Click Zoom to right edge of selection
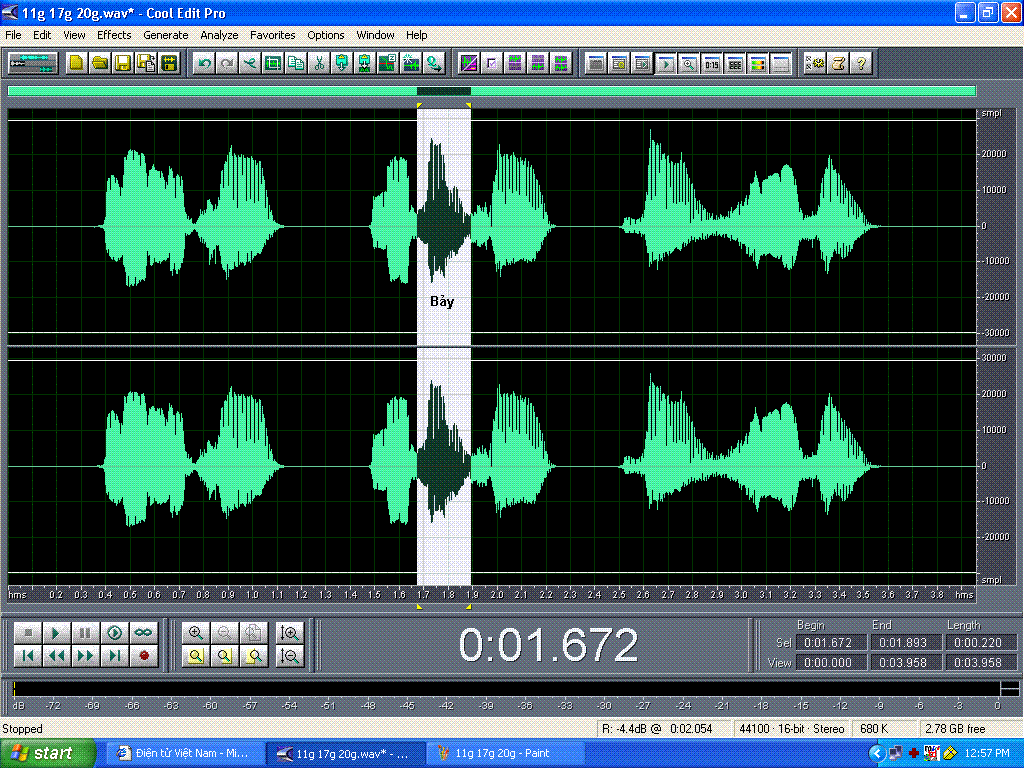The height and width of the screenshot is (768, 1024). [253, 655]
